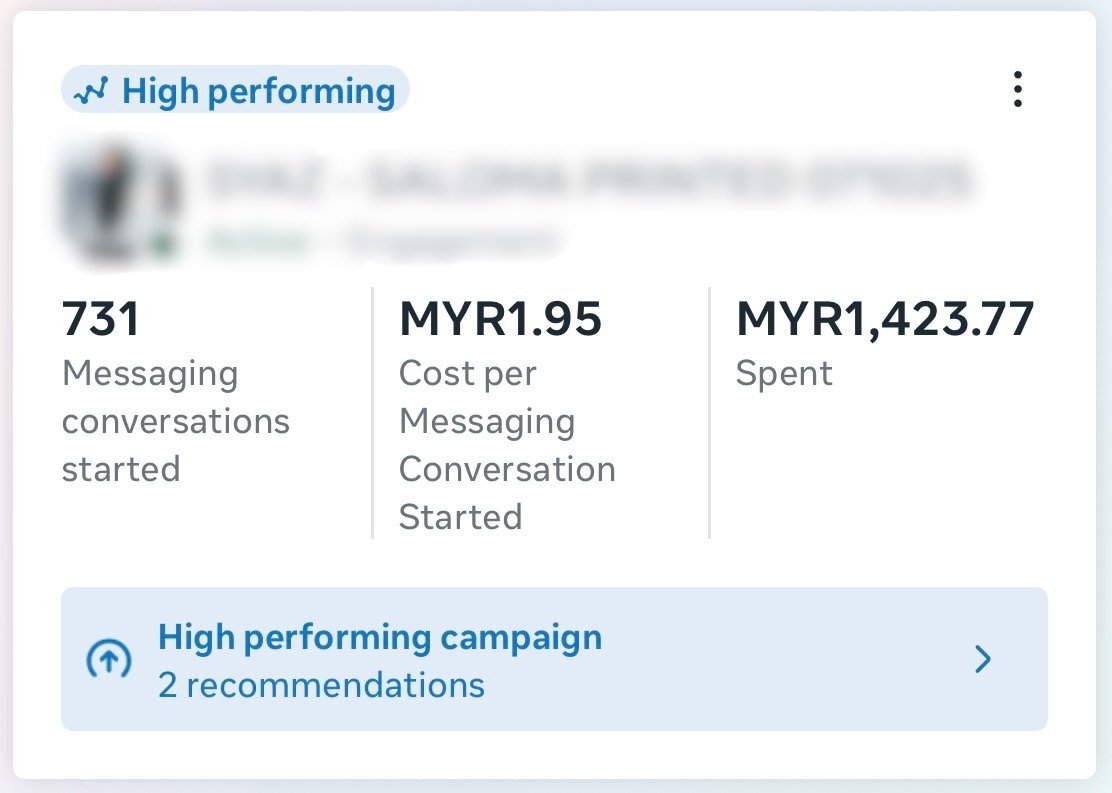Click the Cost per Messaging Conversation Started label
The width and height of the screenshot is (1112, 793).
(x=506, y=445)
